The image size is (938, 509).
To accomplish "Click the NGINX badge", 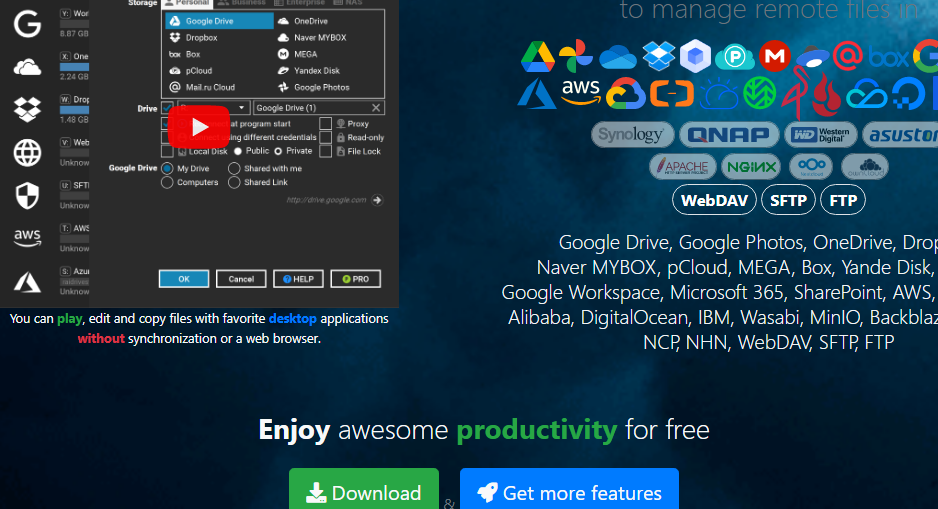I will tap(751, 167).
